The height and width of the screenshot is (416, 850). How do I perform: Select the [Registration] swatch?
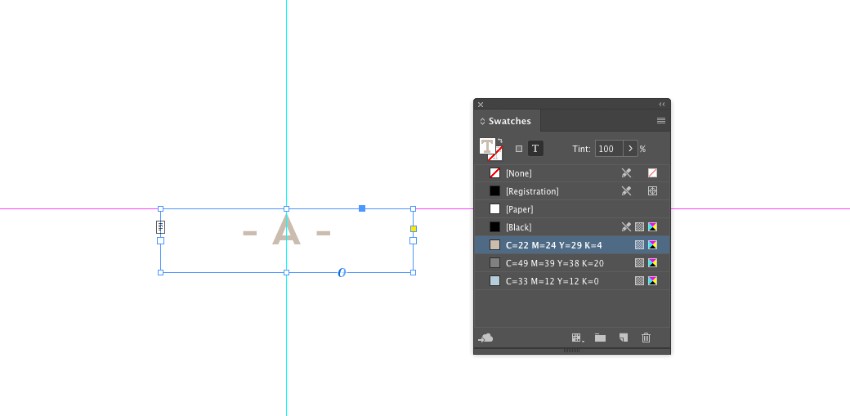[571, 191]
